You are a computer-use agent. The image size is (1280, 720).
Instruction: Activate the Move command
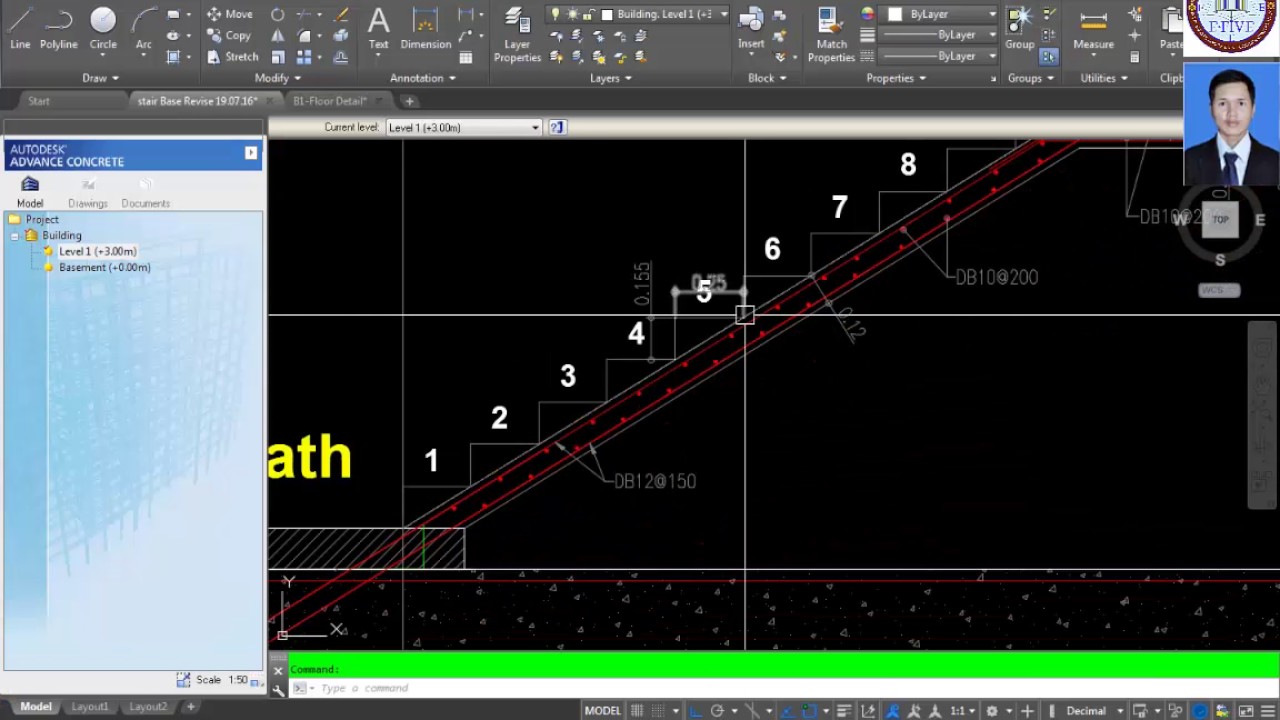[x=229, y=14]
